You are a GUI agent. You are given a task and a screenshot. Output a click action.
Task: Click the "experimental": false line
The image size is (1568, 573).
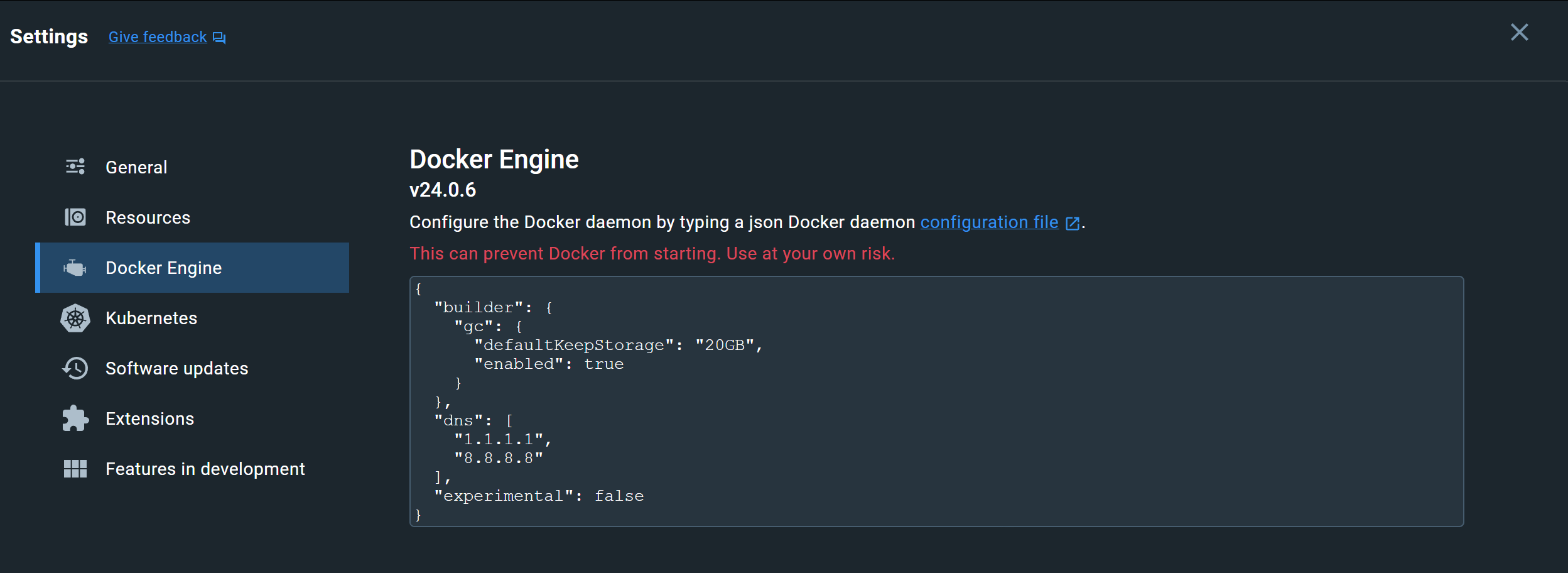(539, 496)
